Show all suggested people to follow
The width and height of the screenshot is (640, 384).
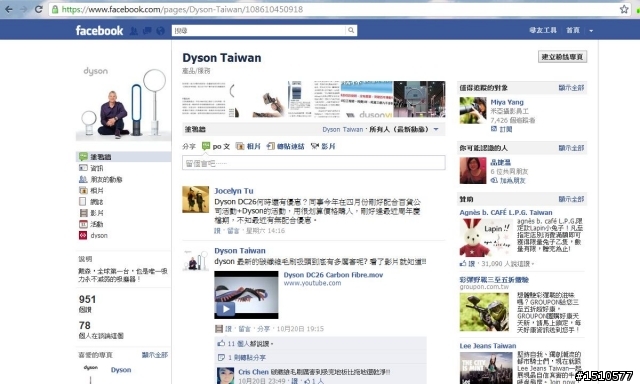coord(571,88)
